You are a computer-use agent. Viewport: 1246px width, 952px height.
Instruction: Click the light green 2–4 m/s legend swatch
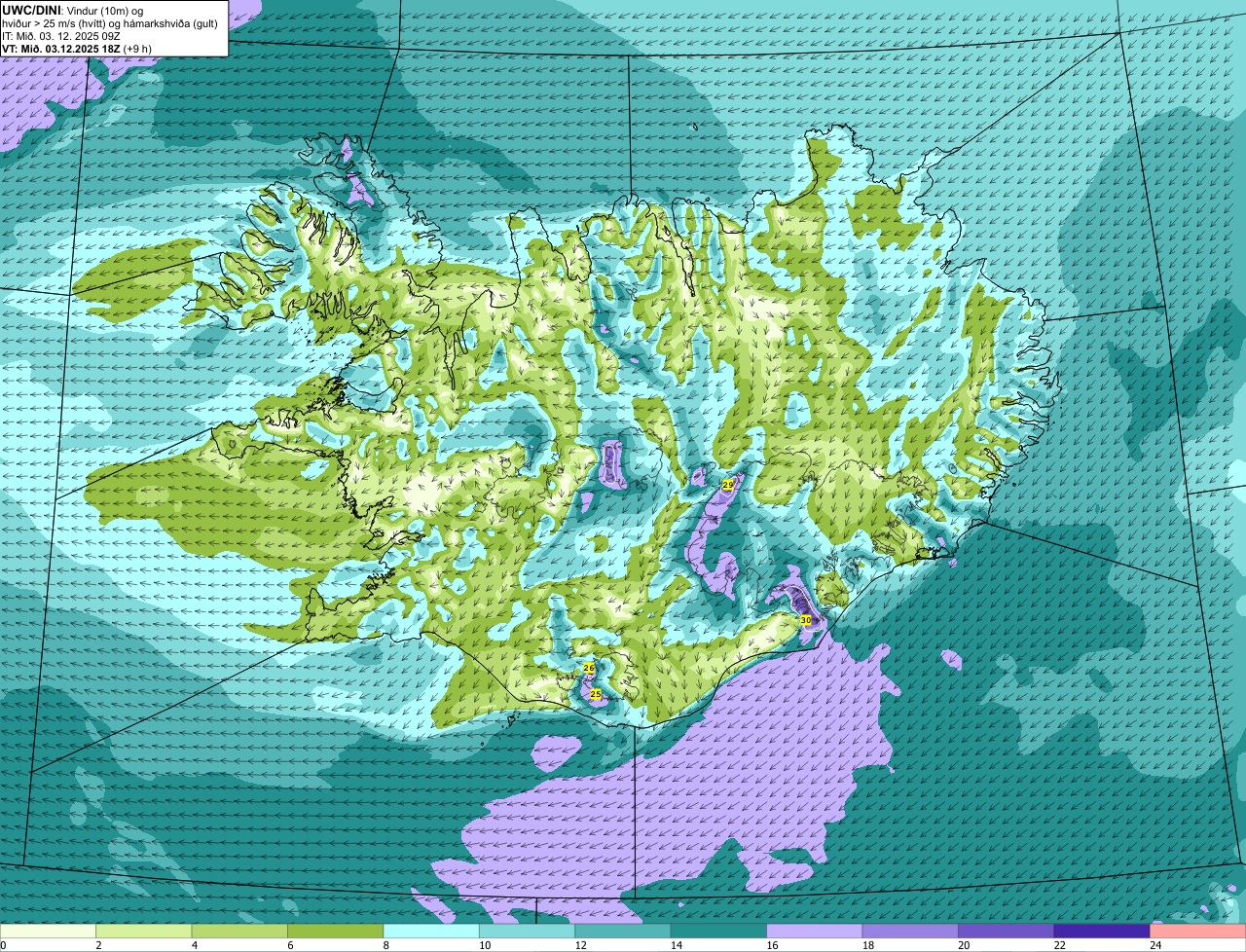(x=144, y=931)
